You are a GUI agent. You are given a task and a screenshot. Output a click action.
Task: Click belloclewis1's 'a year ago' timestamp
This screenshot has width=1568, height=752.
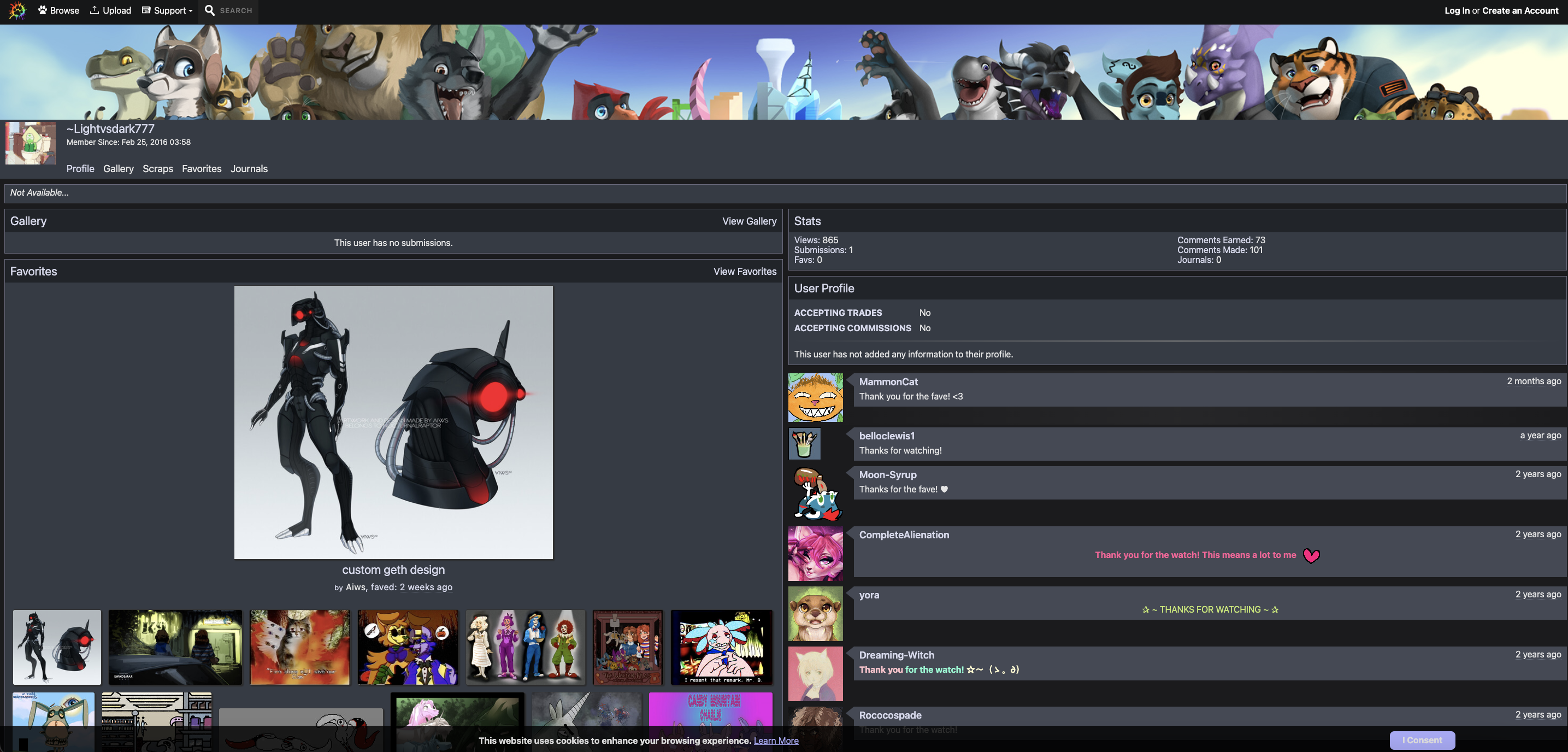(x=1540, y=436)
